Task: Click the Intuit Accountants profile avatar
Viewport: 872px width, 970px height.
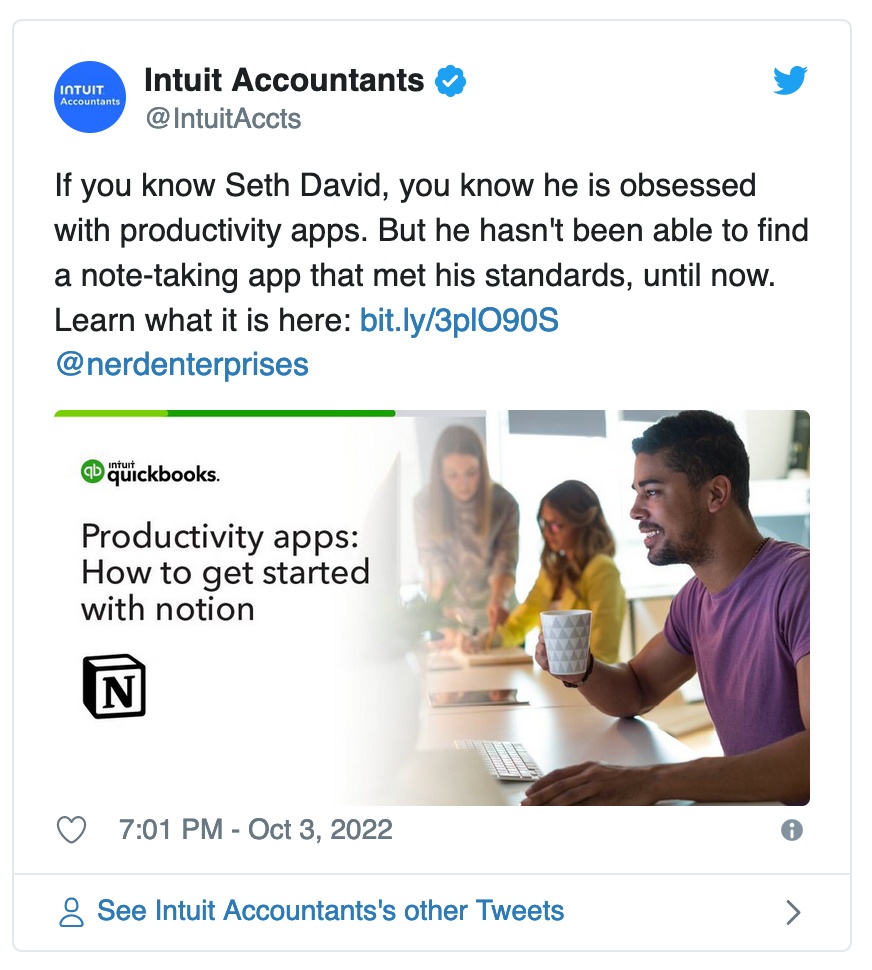Action: click(x=90, y=97)
